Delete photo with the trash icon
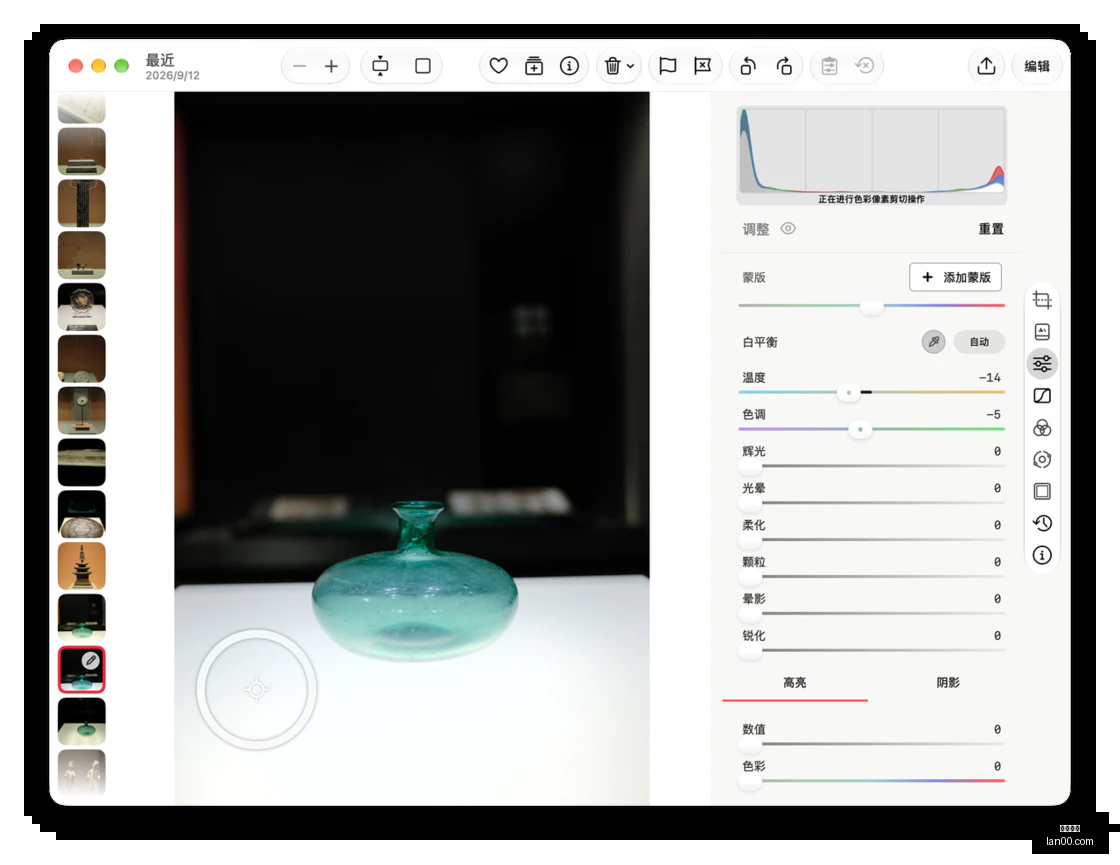 pos(612,66)
